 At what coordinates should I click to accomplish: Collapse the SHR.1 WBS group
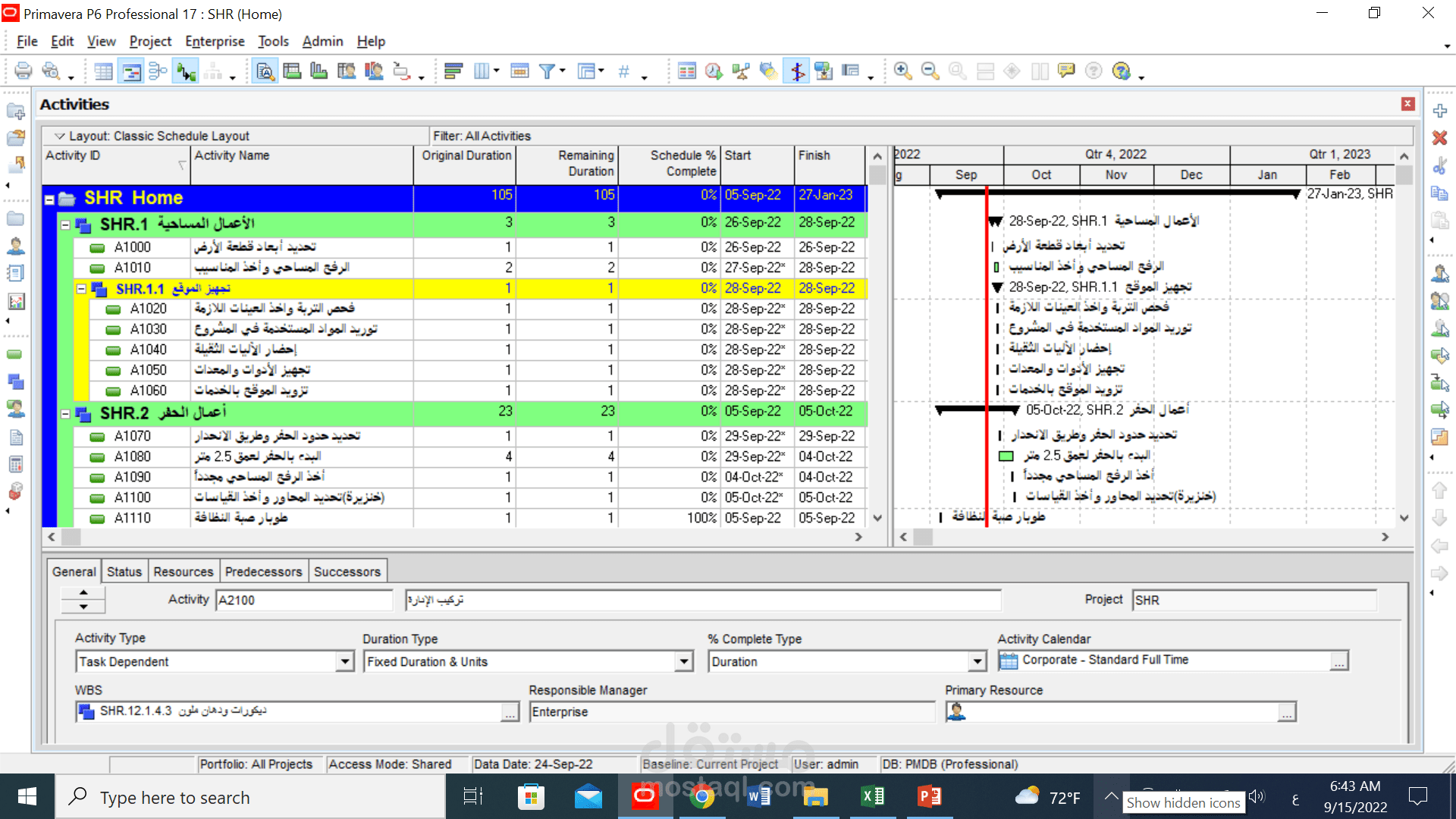pyautogui.click(x=64, y=224)
